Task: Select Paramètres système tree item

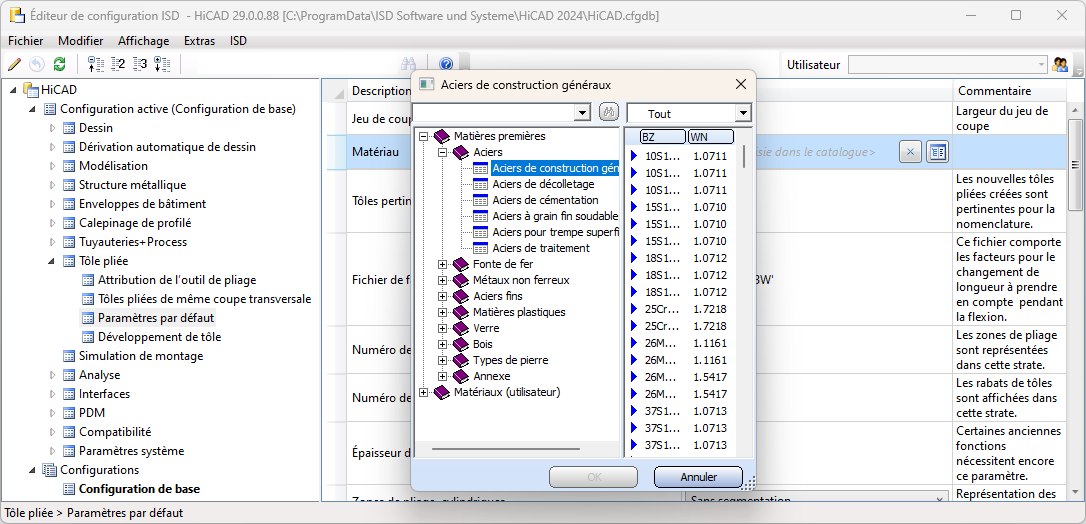Action: click(x=132, y=451)
